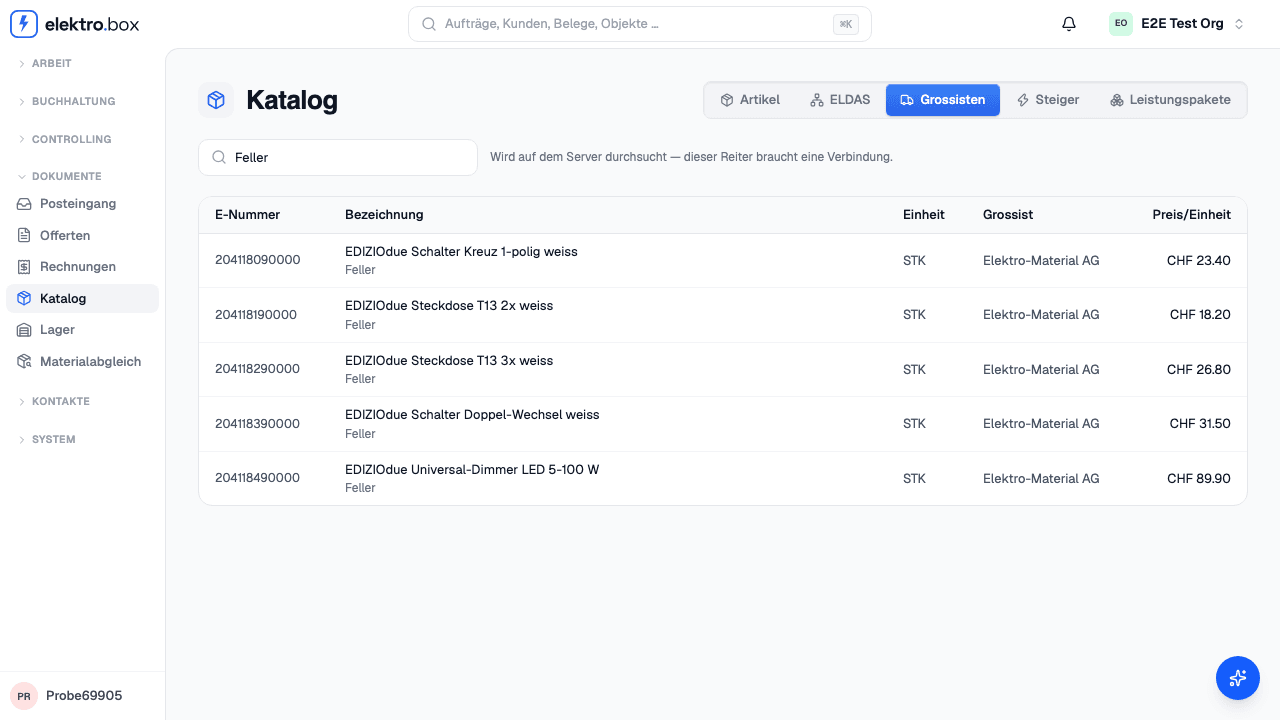1280x720 pixels.
Task: Expand the CONTROLLING sidebar section
Action: tap(82, 139)
